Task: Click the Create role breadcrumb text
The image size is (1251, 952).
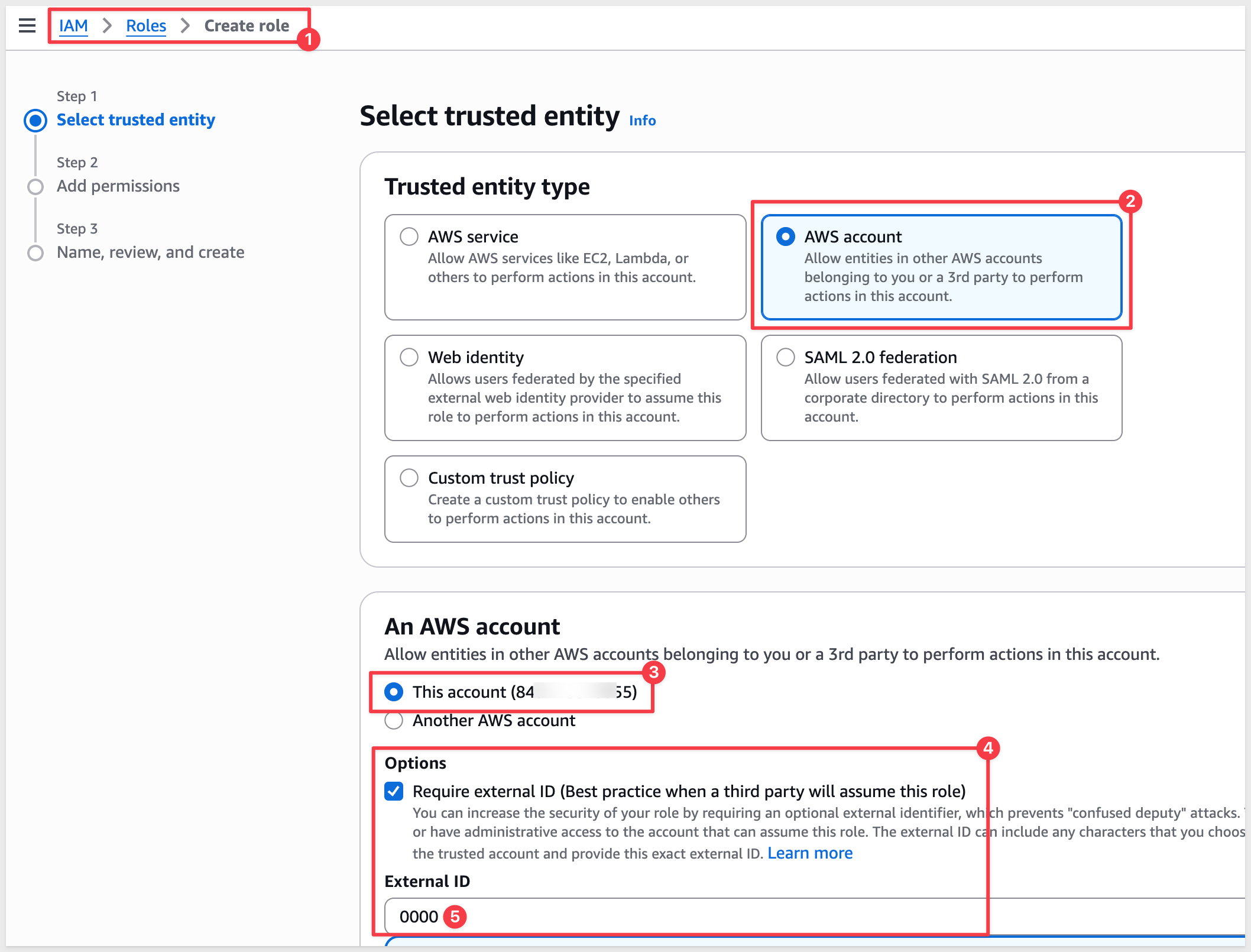Action: tap(247, 25)
